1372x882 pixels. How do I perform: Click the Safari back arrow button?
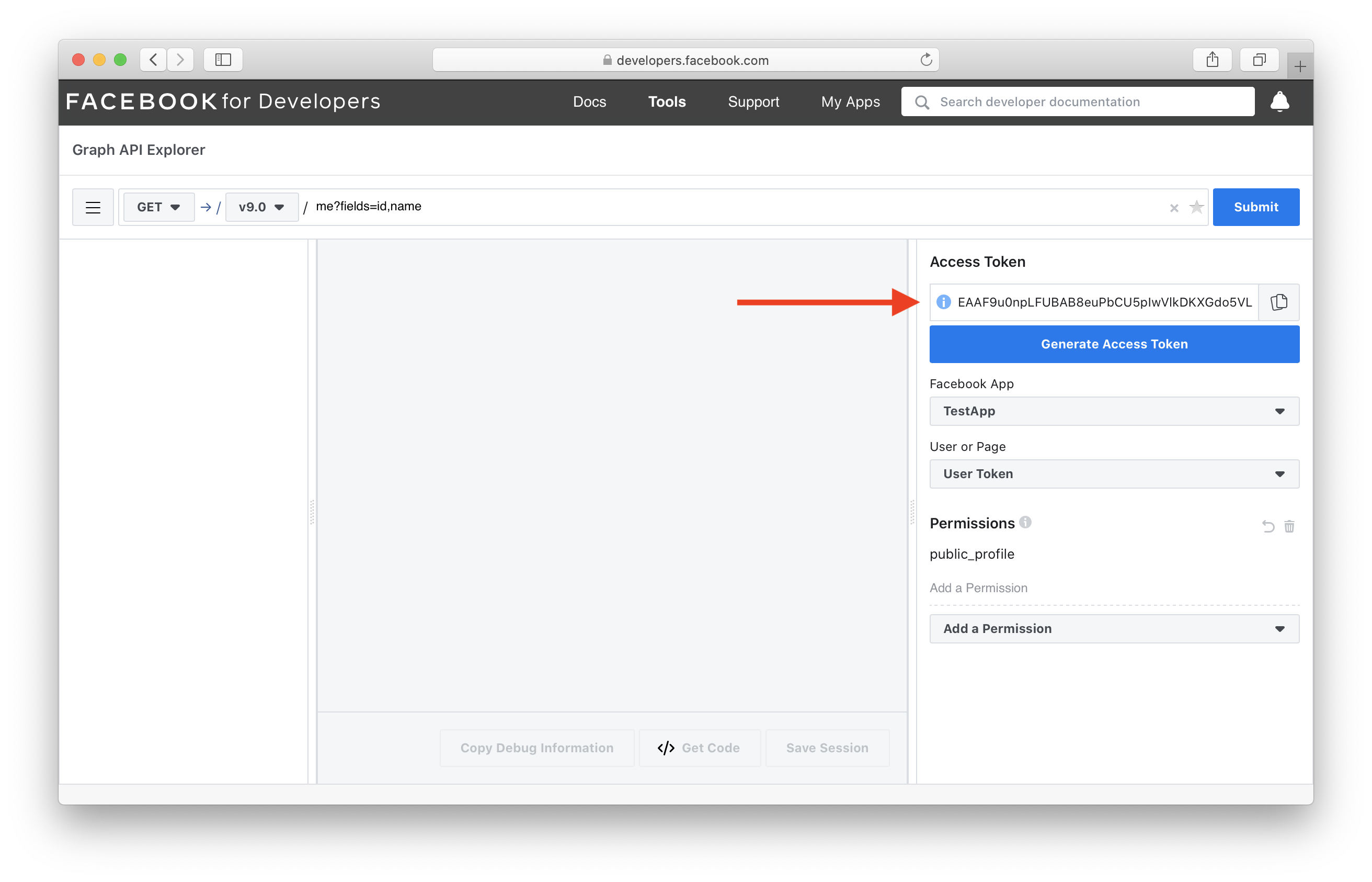pyautogui.click(x=153, y=60)
